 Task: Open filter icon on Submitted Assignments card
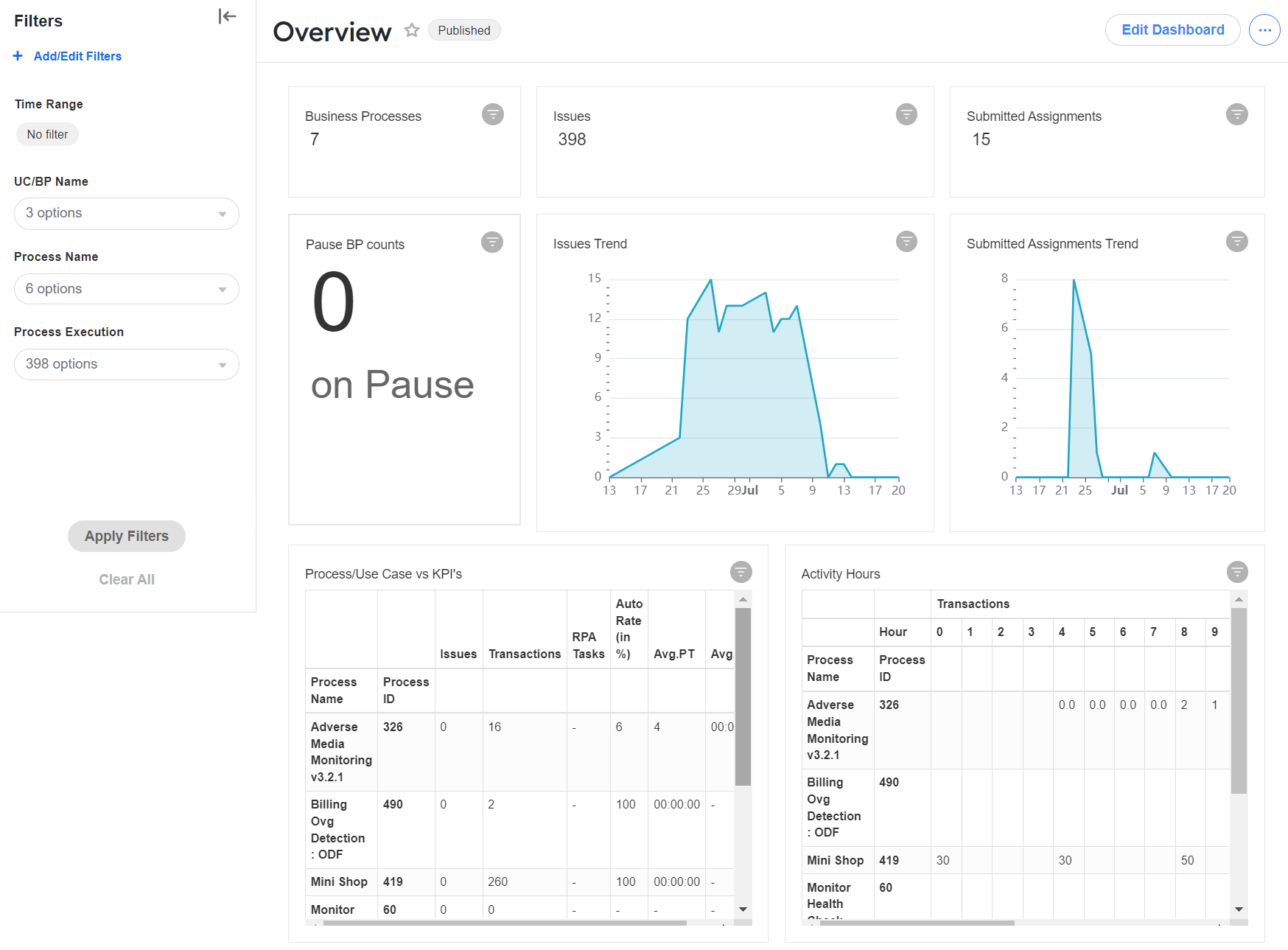(x=1237, y=114)
